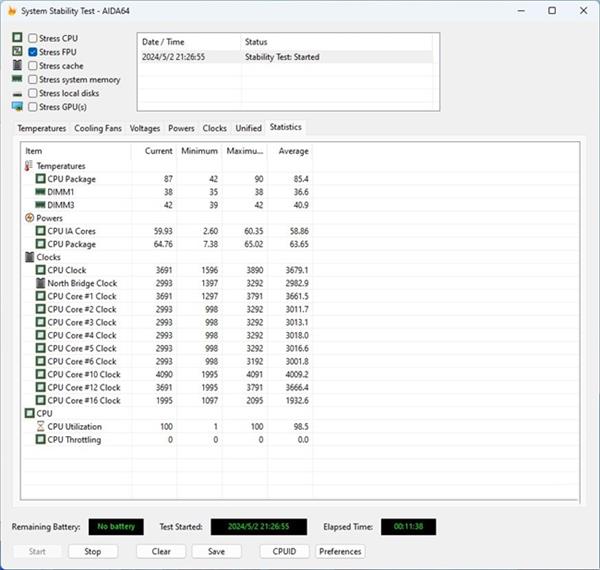The image size is (600, 570).
Task: Click the Item column header
Action: 76,151
